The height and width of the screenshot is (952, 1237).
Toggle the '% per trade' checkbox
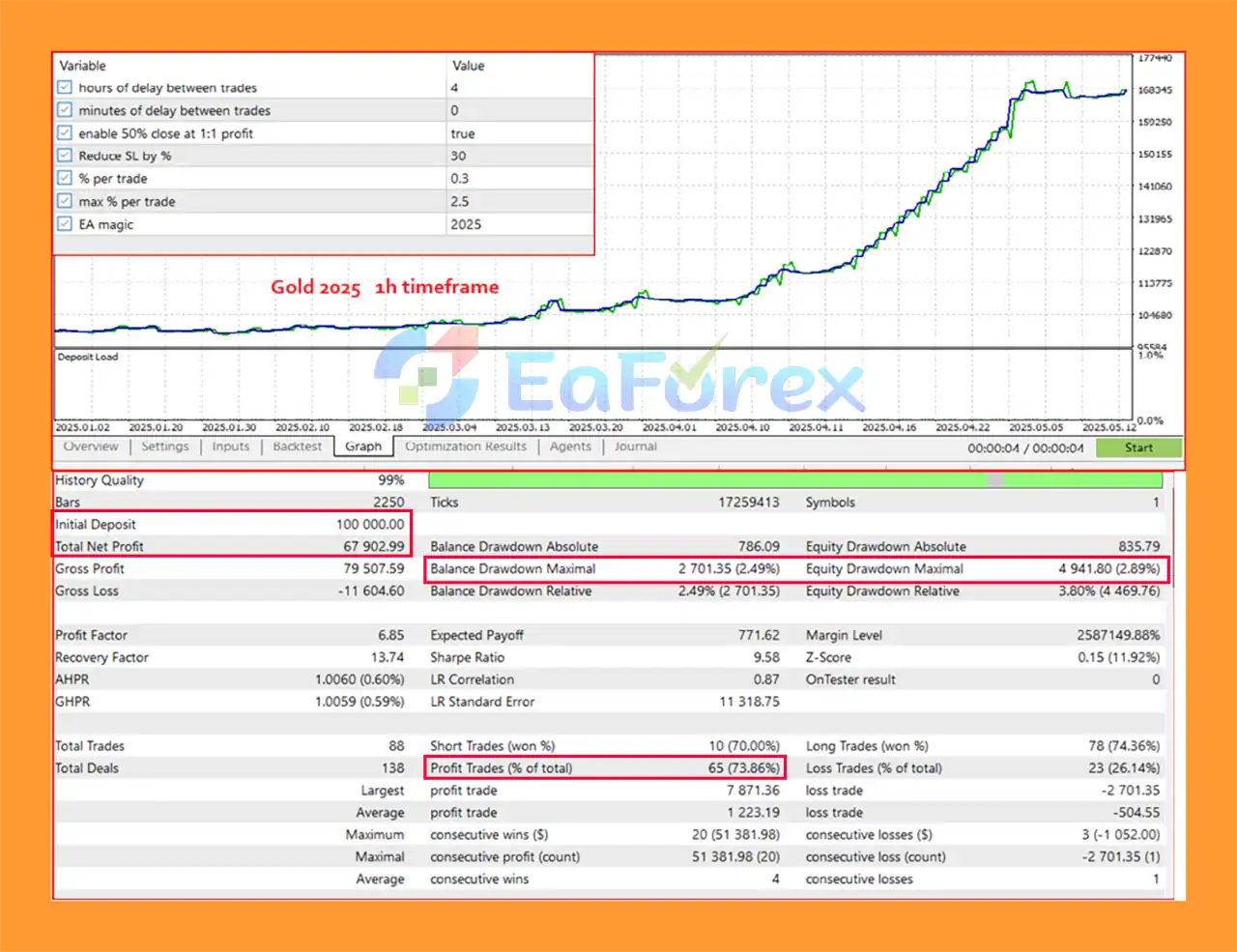tap(65, 179)
